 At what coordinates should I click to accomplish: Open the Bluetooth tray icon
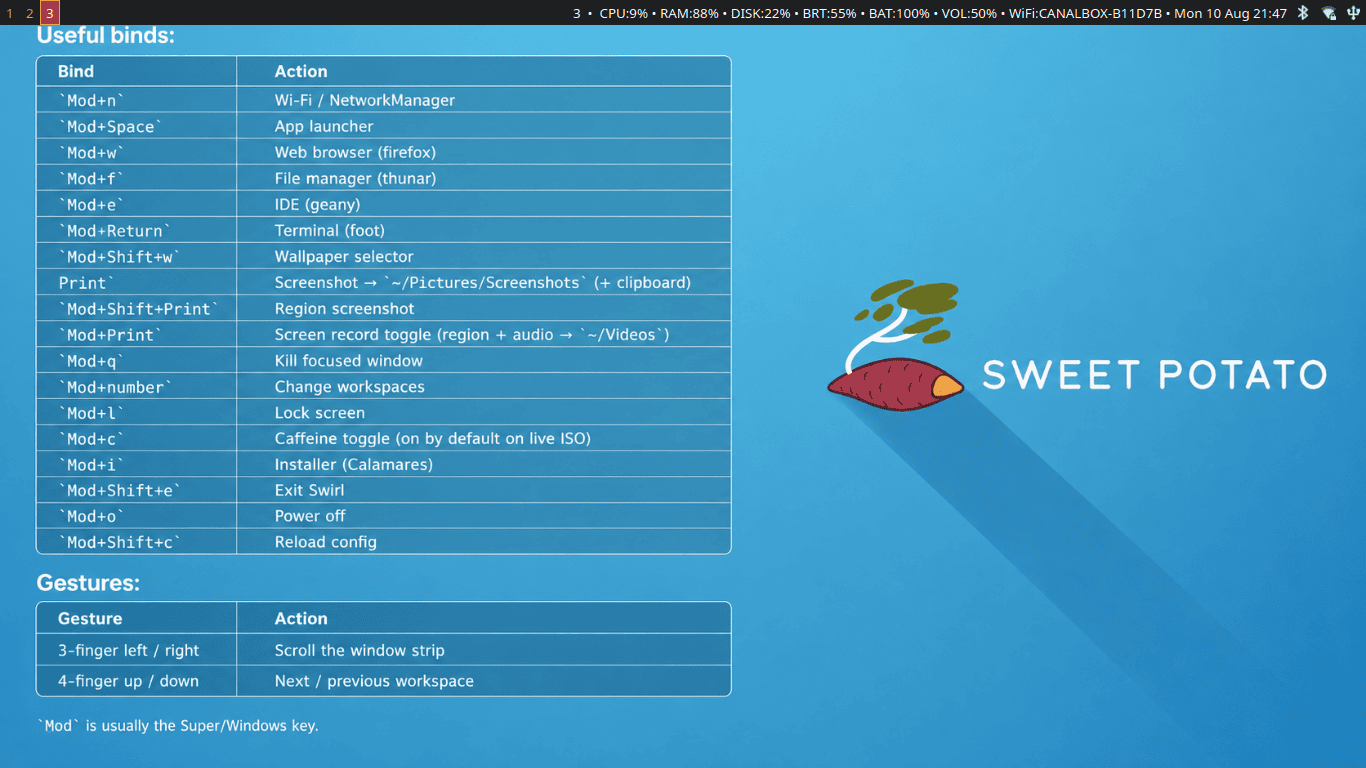(1303, 13)
